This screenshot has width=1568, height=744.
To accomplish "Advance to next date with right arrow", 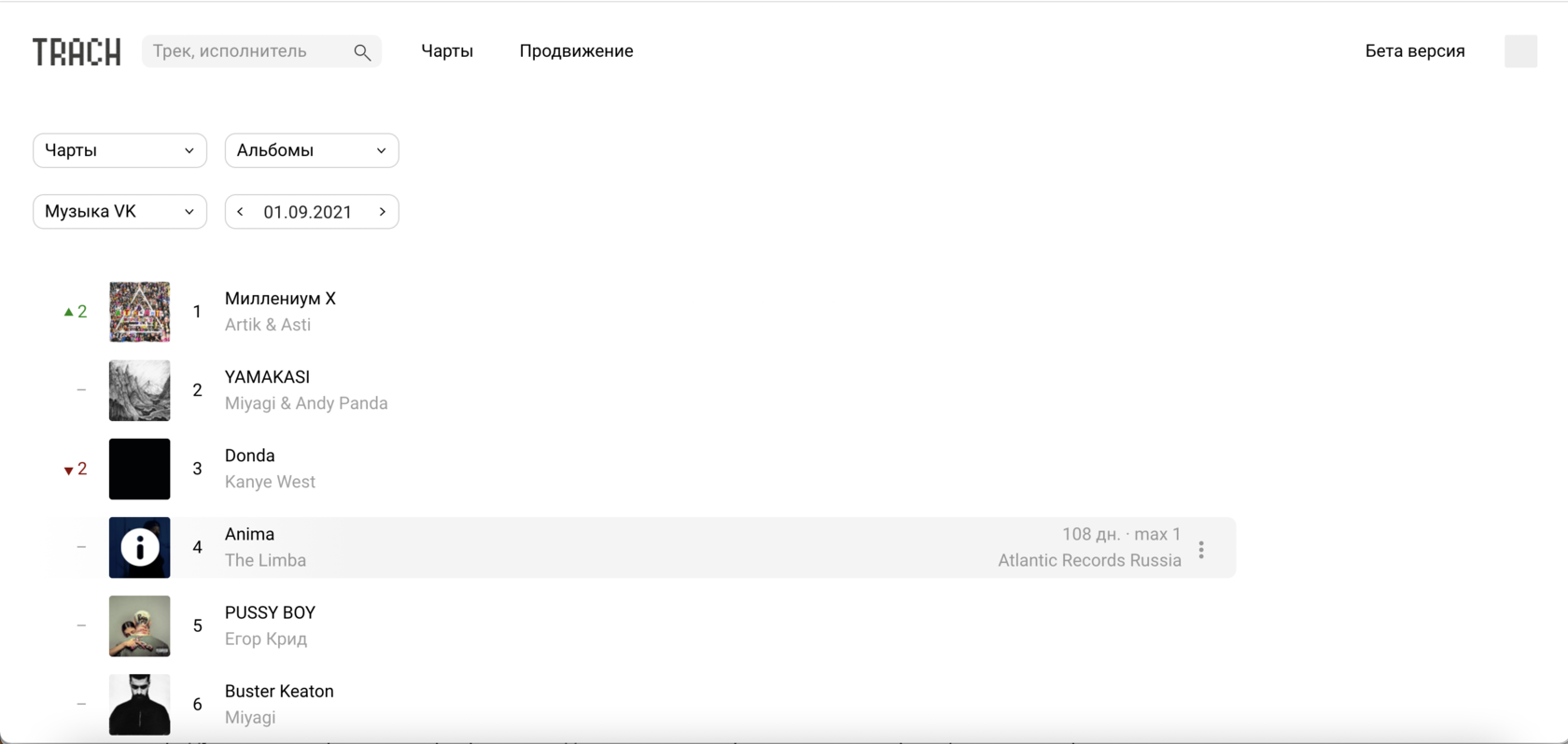I will coord(382,212).
